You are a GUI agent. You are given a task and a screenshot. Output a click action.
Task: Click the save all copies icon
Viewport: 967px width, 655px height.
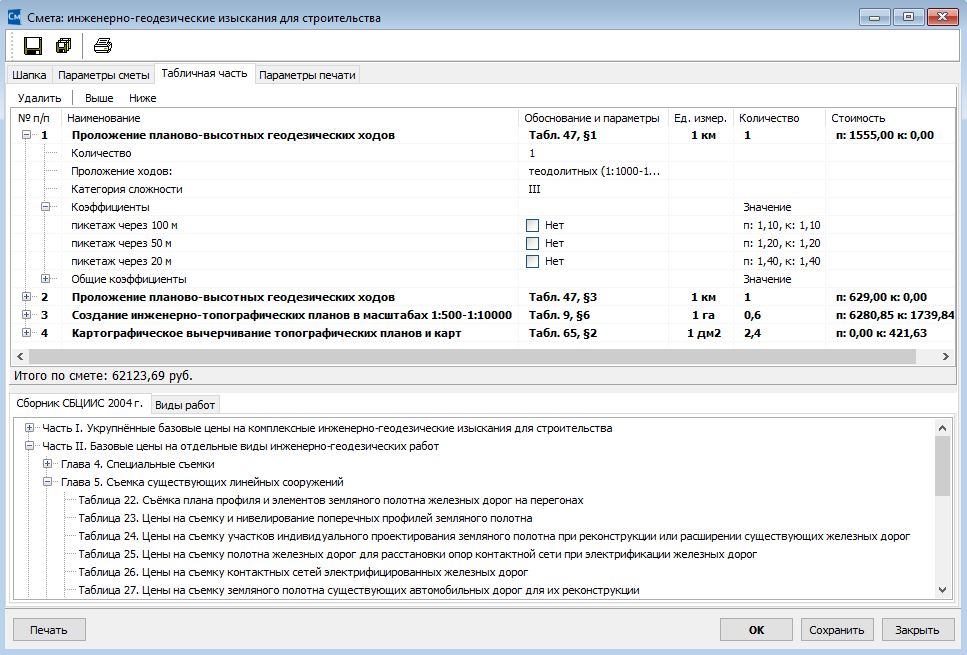coord(64,46)
